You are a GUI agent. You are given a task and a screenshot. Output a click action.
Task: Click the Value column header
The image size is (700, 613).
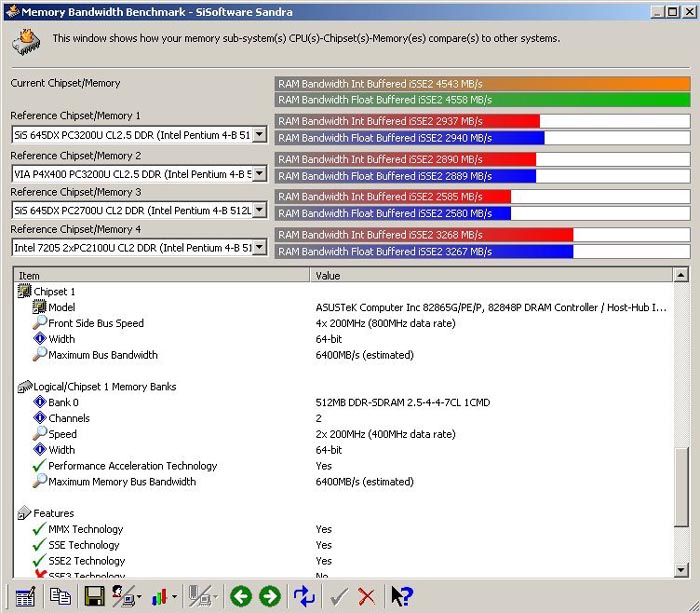pos(491,275)
